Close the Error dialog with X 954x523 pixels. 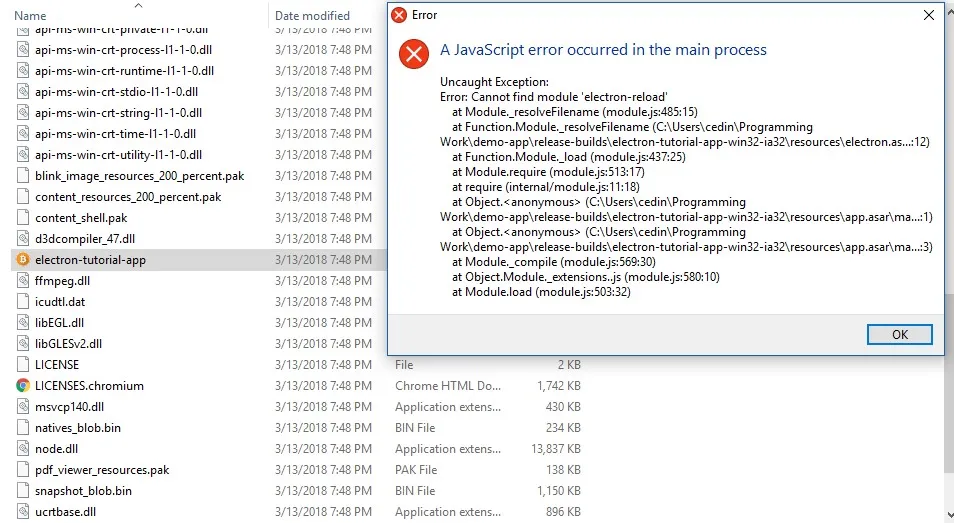coord(928,15)
